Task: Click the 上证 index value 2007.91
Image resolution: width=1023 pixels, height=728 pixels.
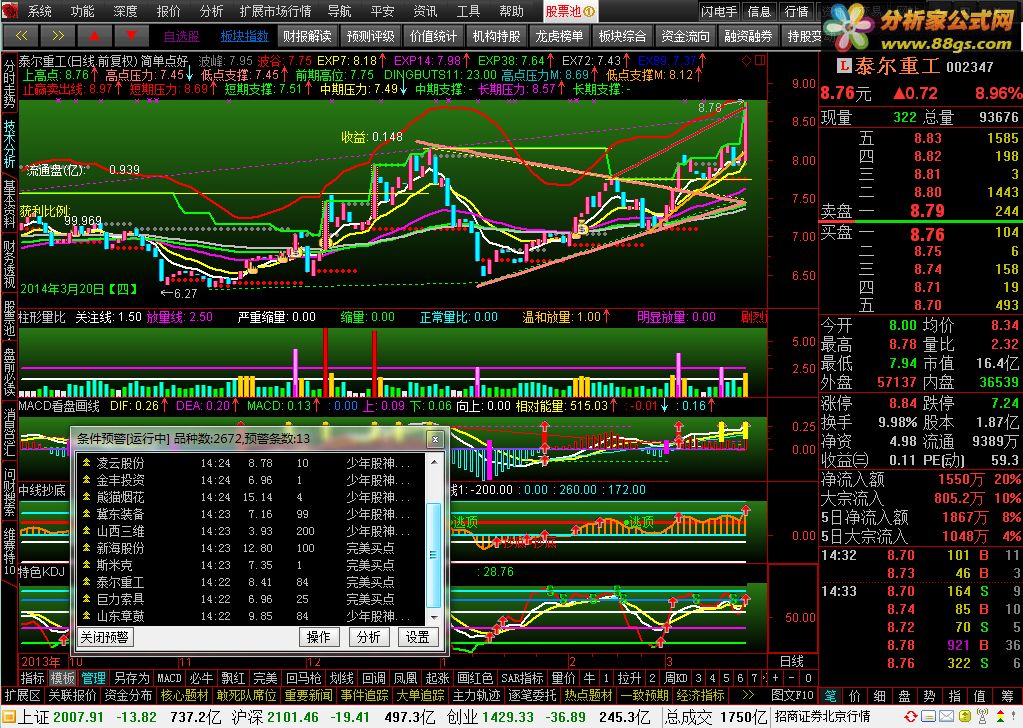Action: (x=78, y=718)
